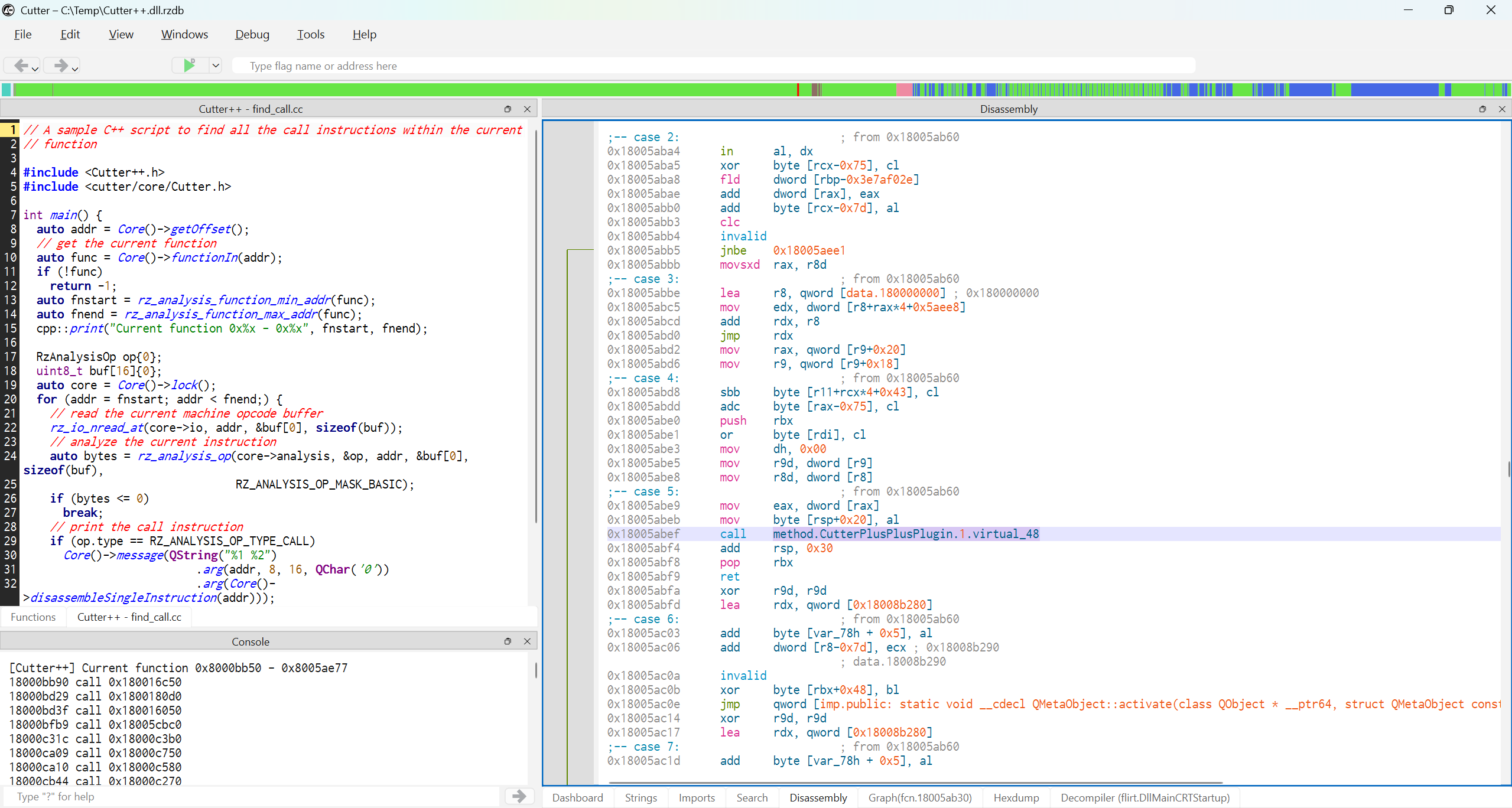Viewport: 1512px width, 808px height.
Task: Click the flag name or address field
Action: (x=714, y=66)
